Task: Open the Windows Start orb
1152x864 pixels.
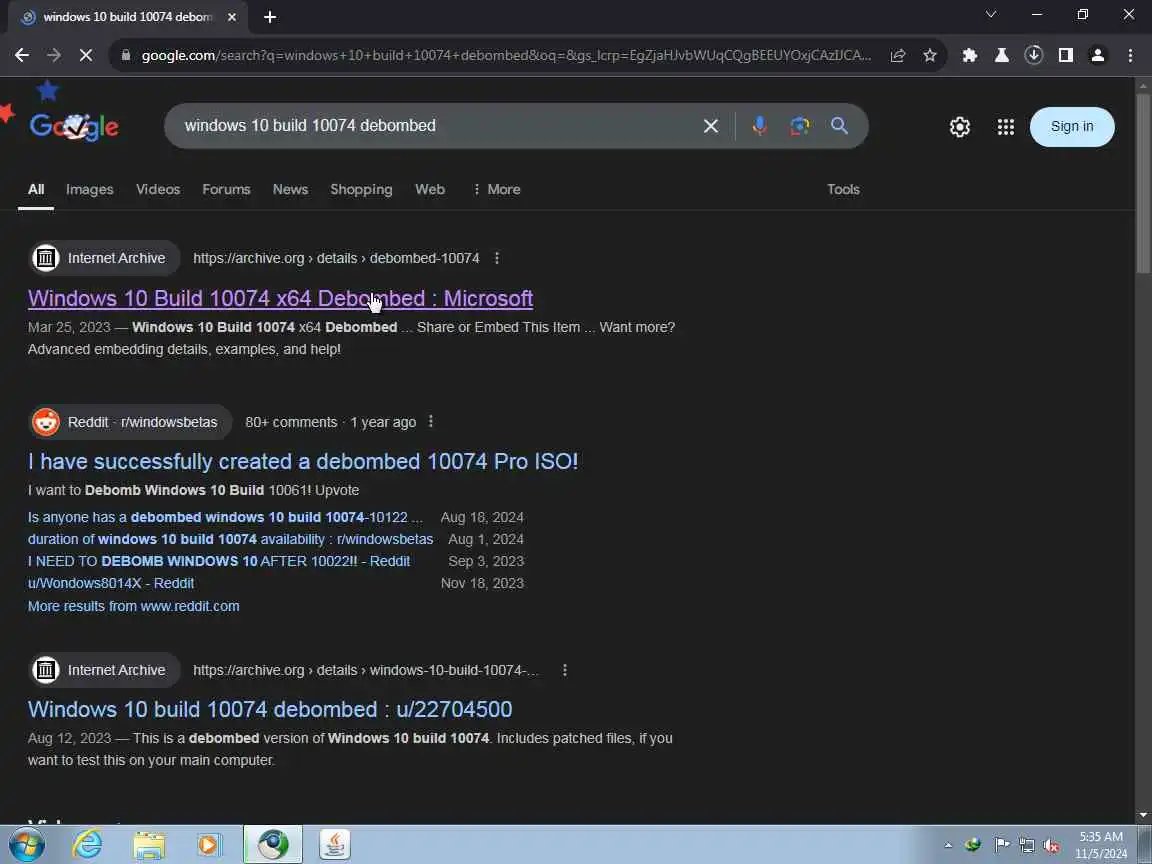Action: 26,845
